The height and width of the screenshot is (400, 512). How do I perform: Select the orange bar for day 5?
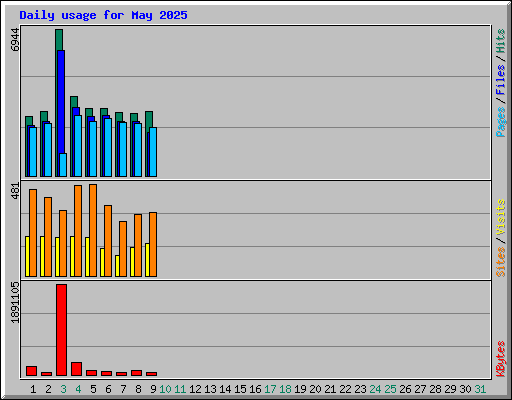(93, 230)
